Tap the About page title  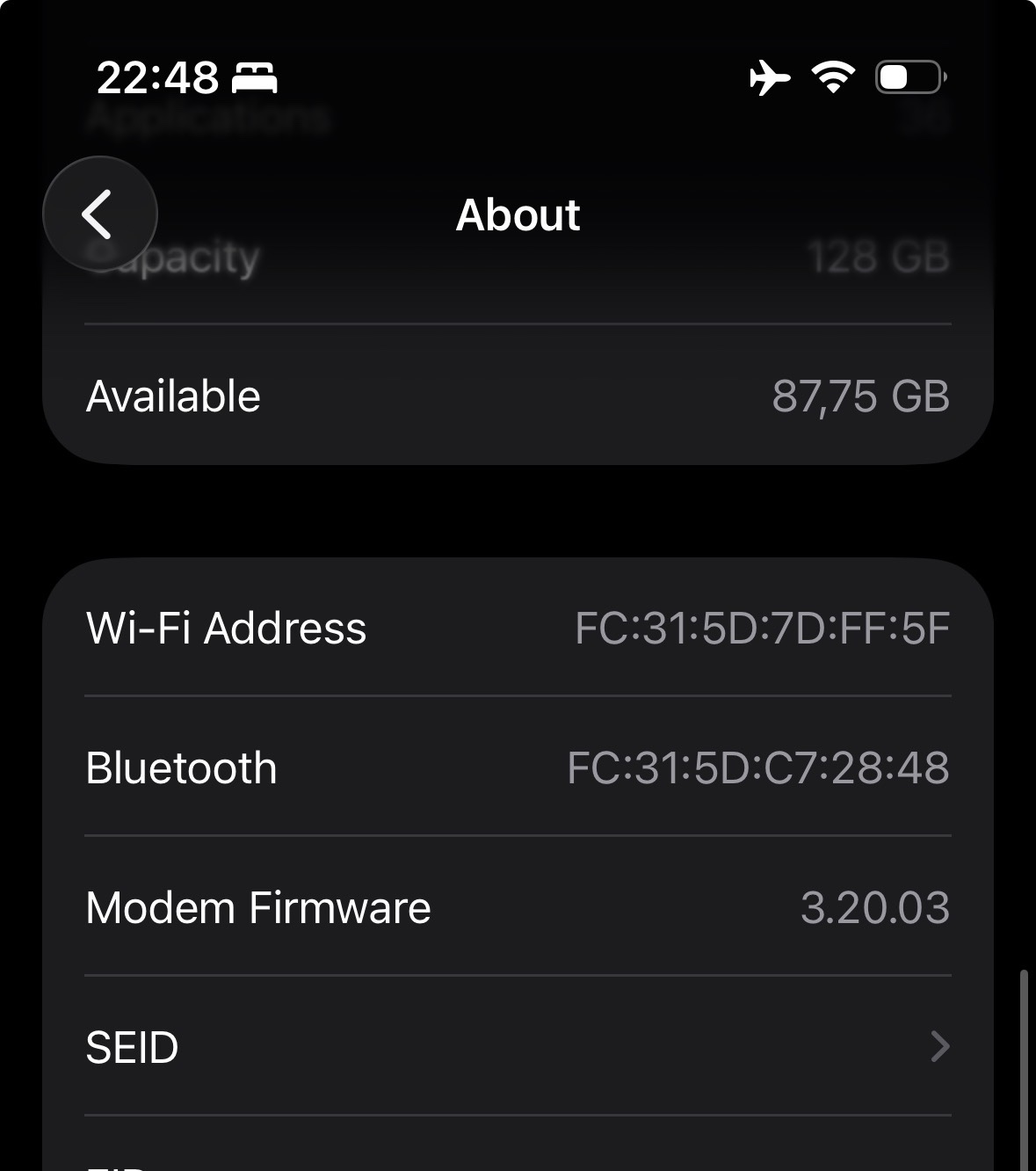coord(518,215)
